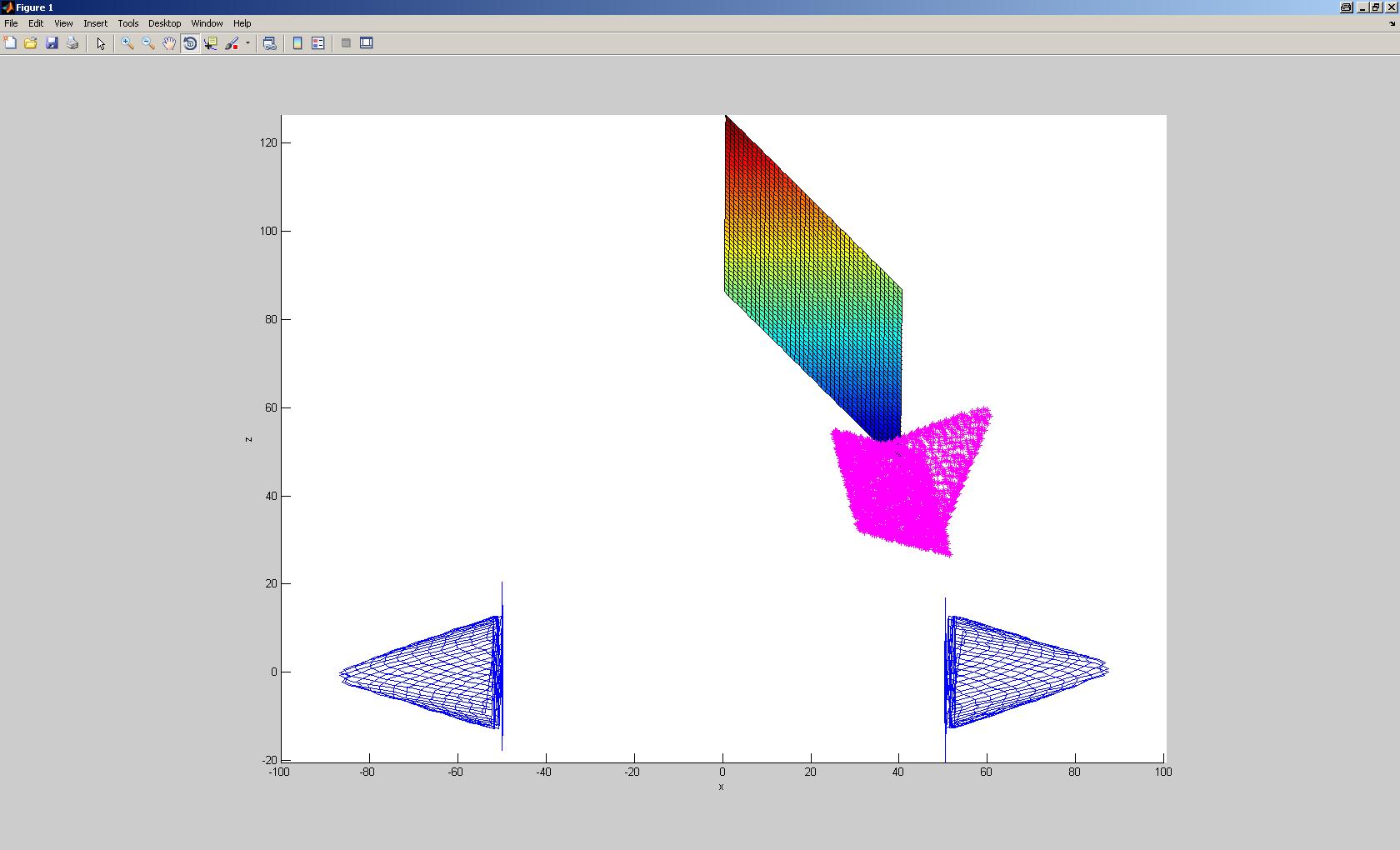The image size is (1400, 850).
Task: Save the figure using the floppy disk icon
Action: pos(52,43)
